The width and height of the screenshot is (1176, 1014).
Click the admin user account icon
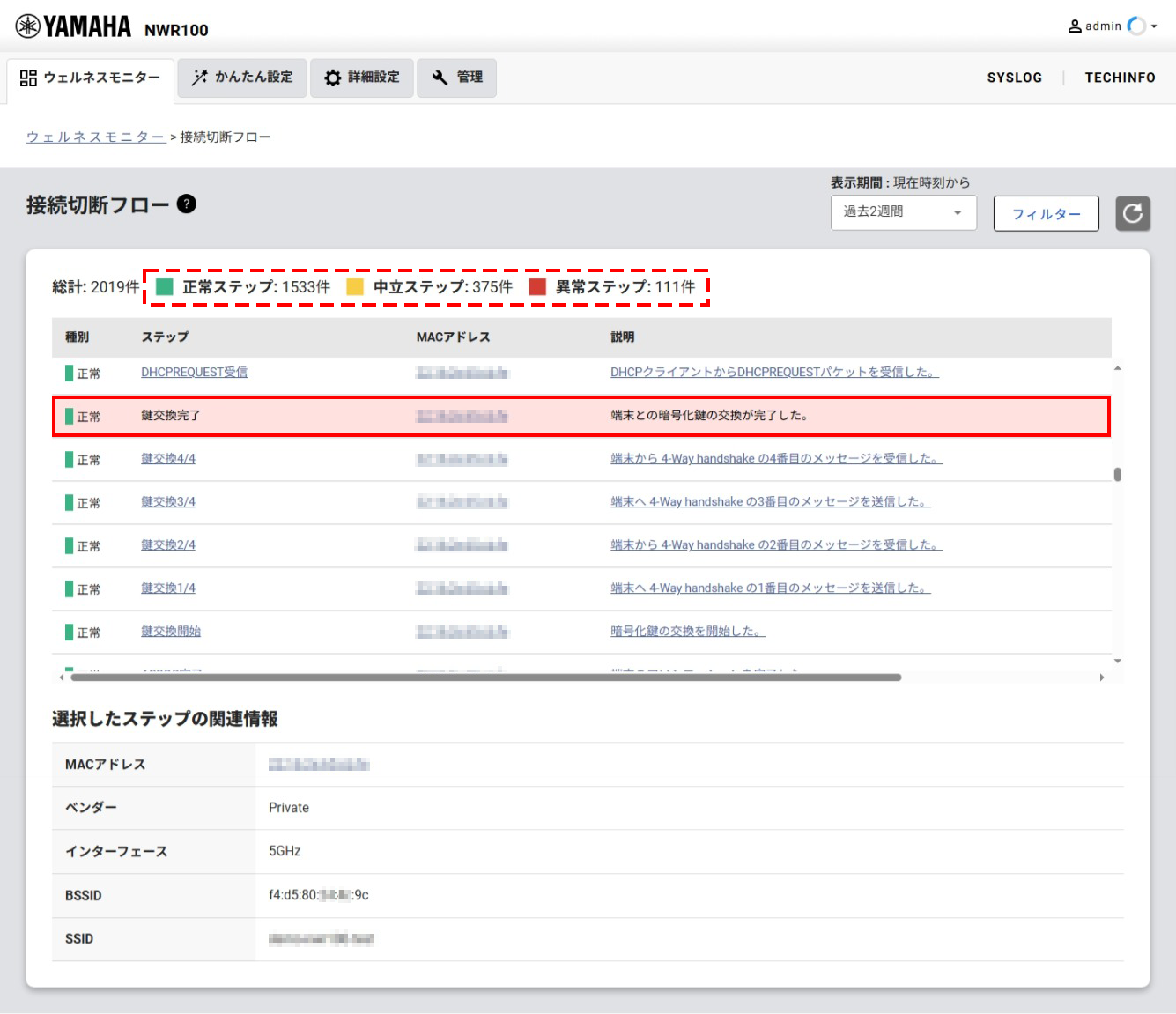tap(1075, 26)
